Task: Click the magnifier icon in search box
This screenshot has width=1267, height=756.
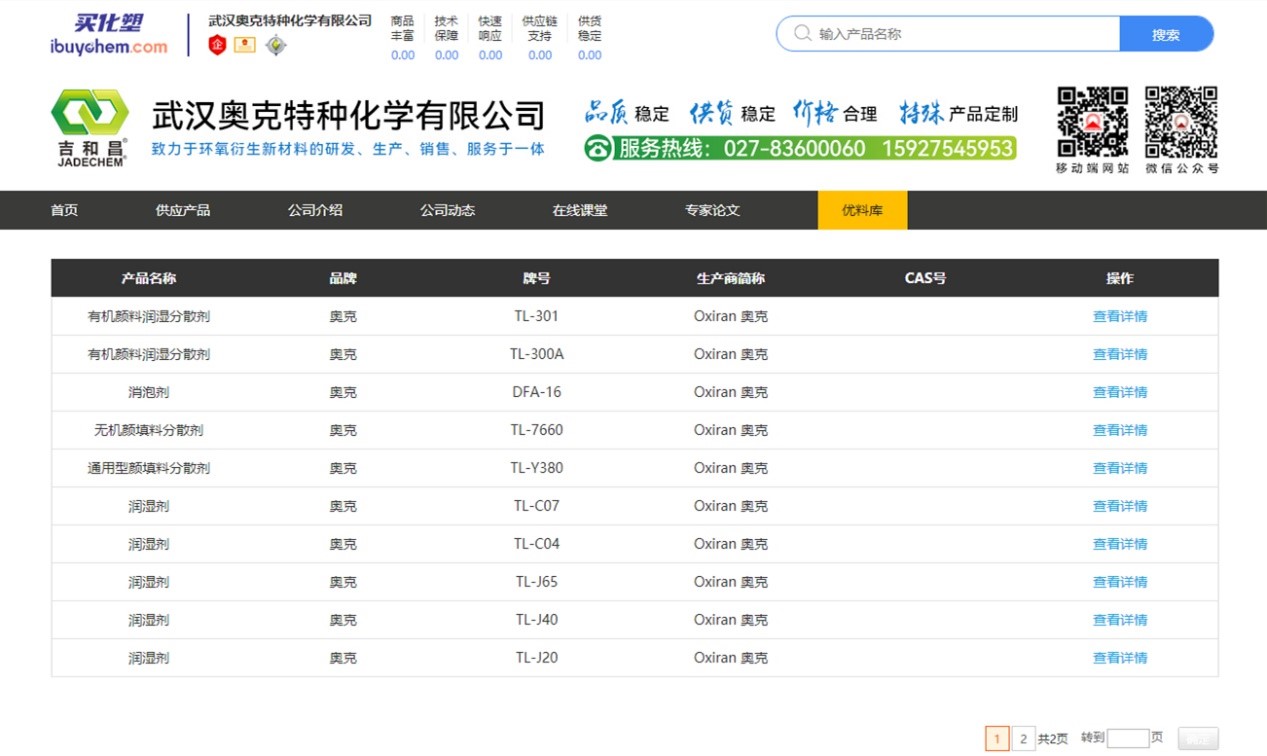Action: (802, 33)
